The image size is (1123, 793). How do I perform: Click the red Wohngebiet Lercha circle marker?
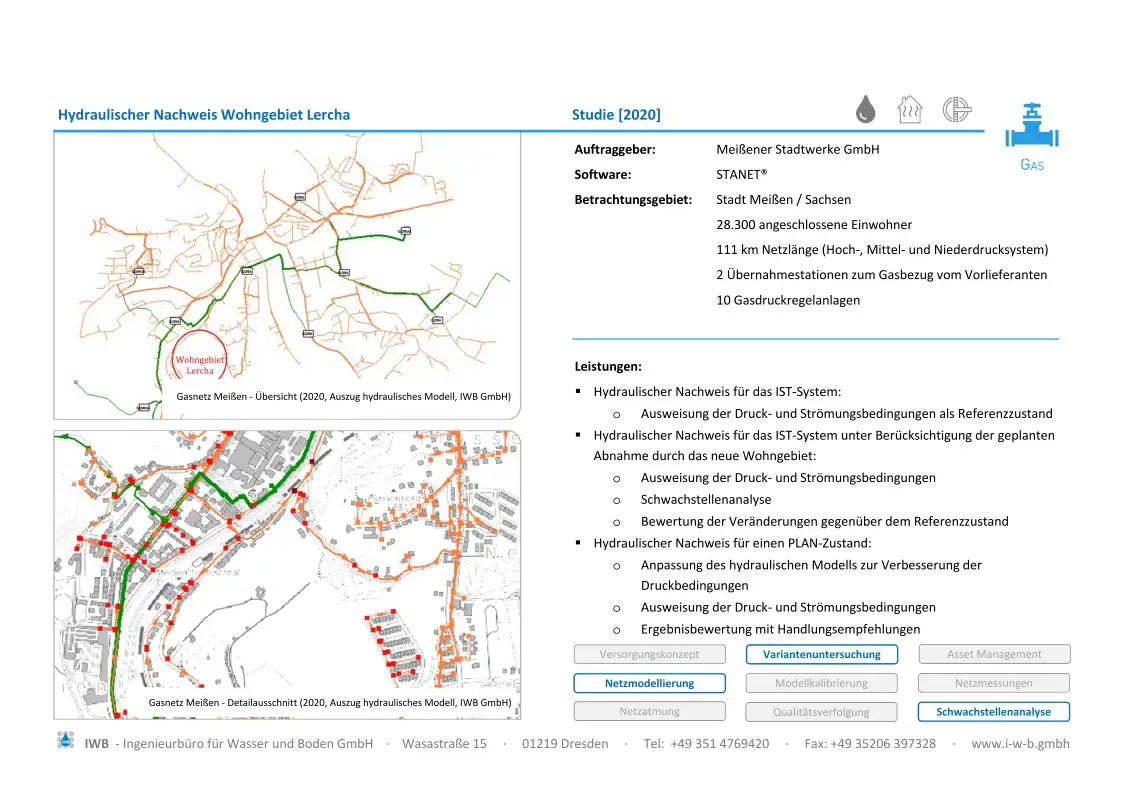coord(200,356)
